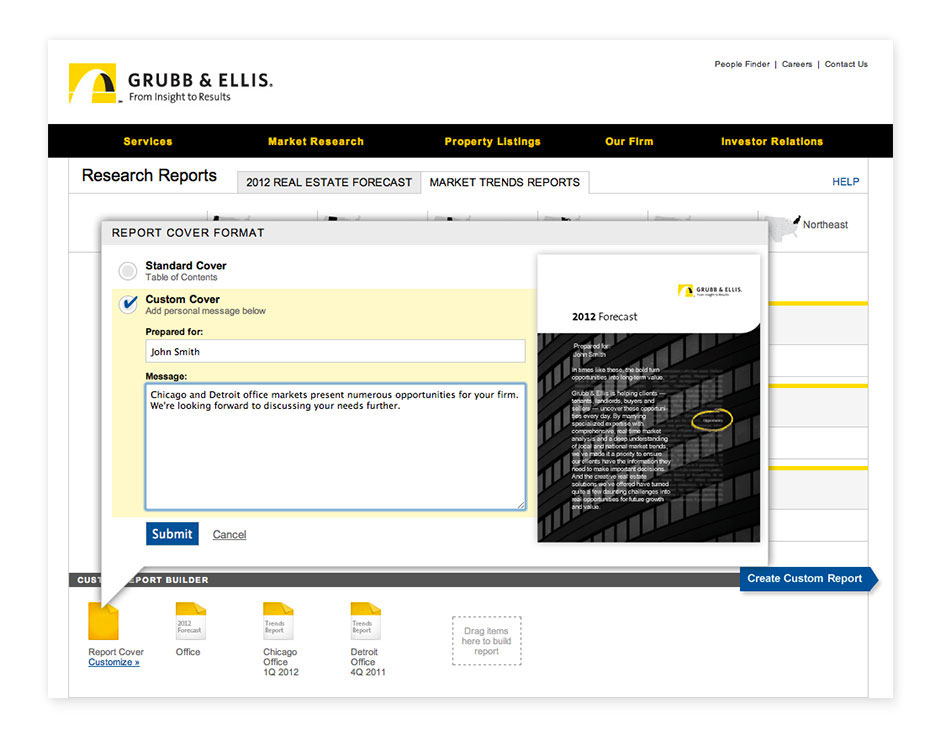Click the Drag items here drop zone
This screenshot has width=940, height=740.
(x=486, y=641)
